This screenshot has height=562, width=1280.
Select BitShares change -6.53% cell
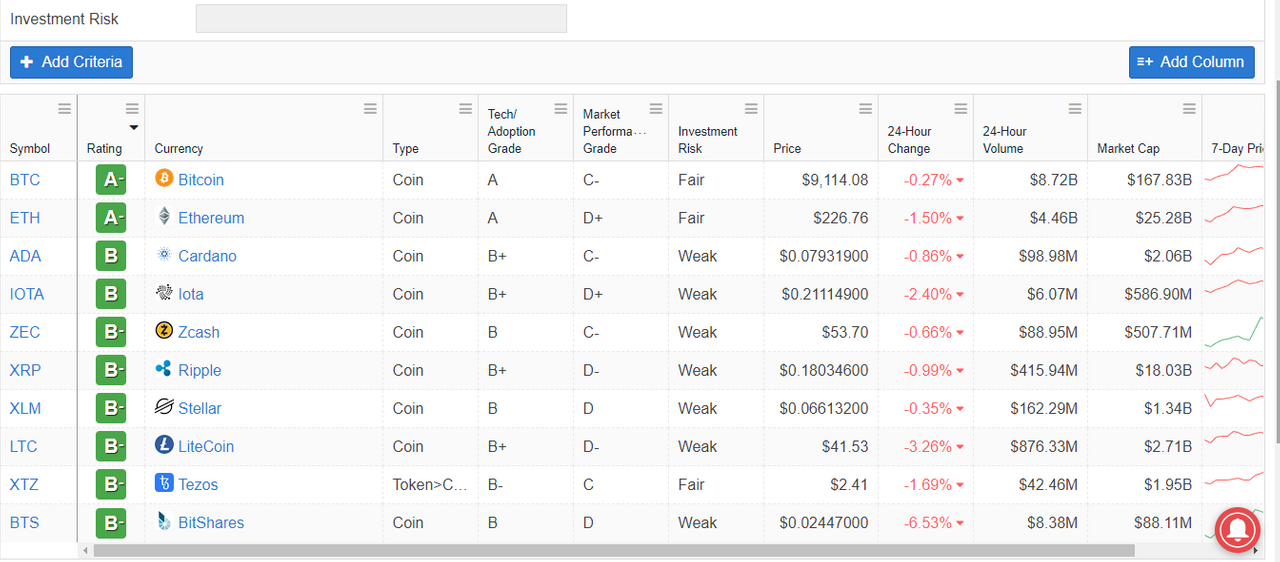pos(926,522)
